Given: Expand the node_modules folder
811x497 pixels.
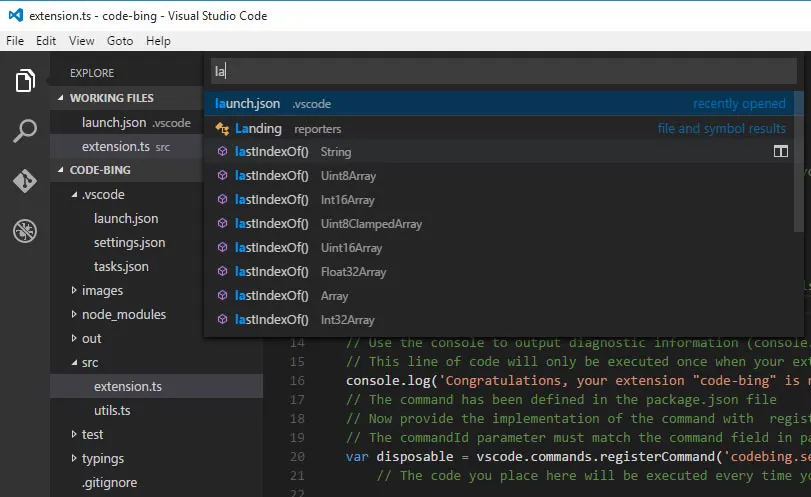Looking at the screenshot, I should pos(74,315).
